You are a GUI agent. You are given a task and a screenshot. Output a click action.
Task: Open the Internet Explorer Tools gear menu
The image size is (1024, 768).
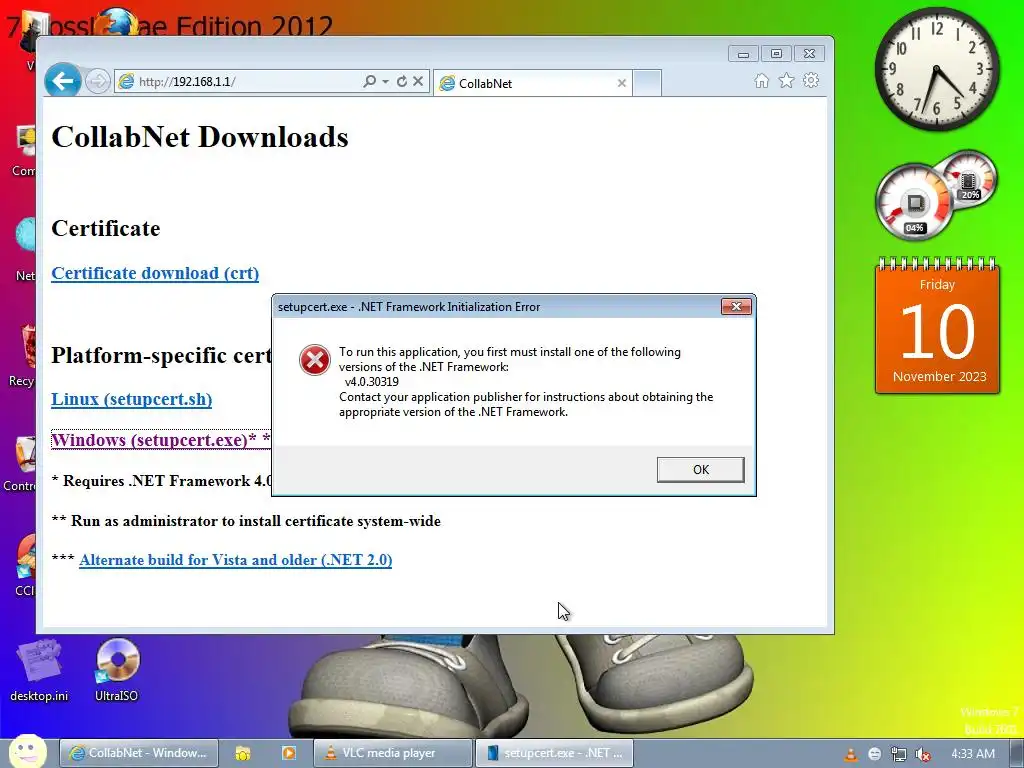811,80
